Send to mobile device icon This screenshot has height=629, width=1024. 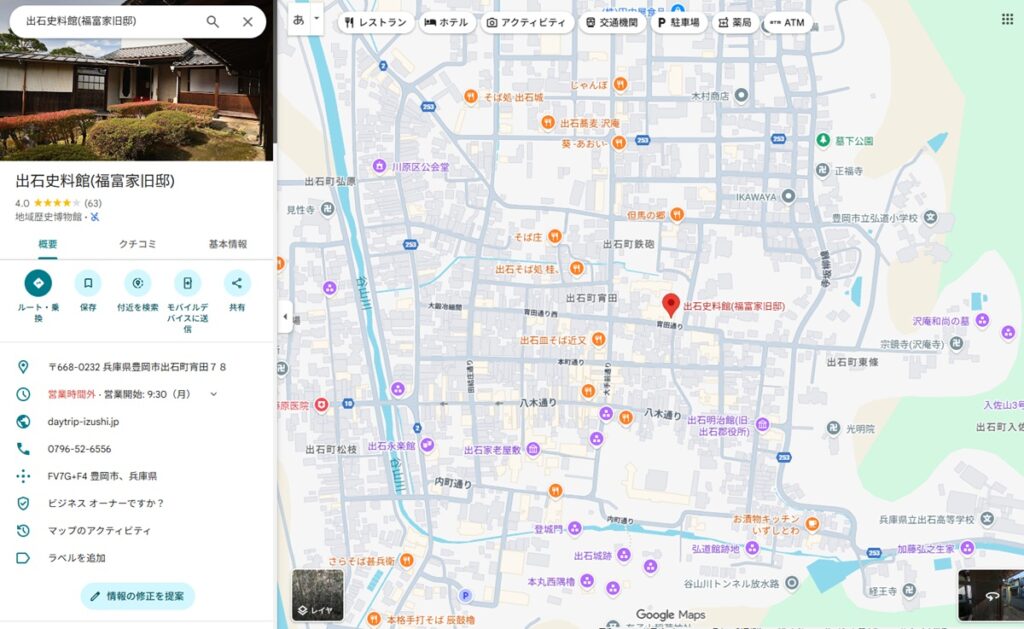[187, 283]
